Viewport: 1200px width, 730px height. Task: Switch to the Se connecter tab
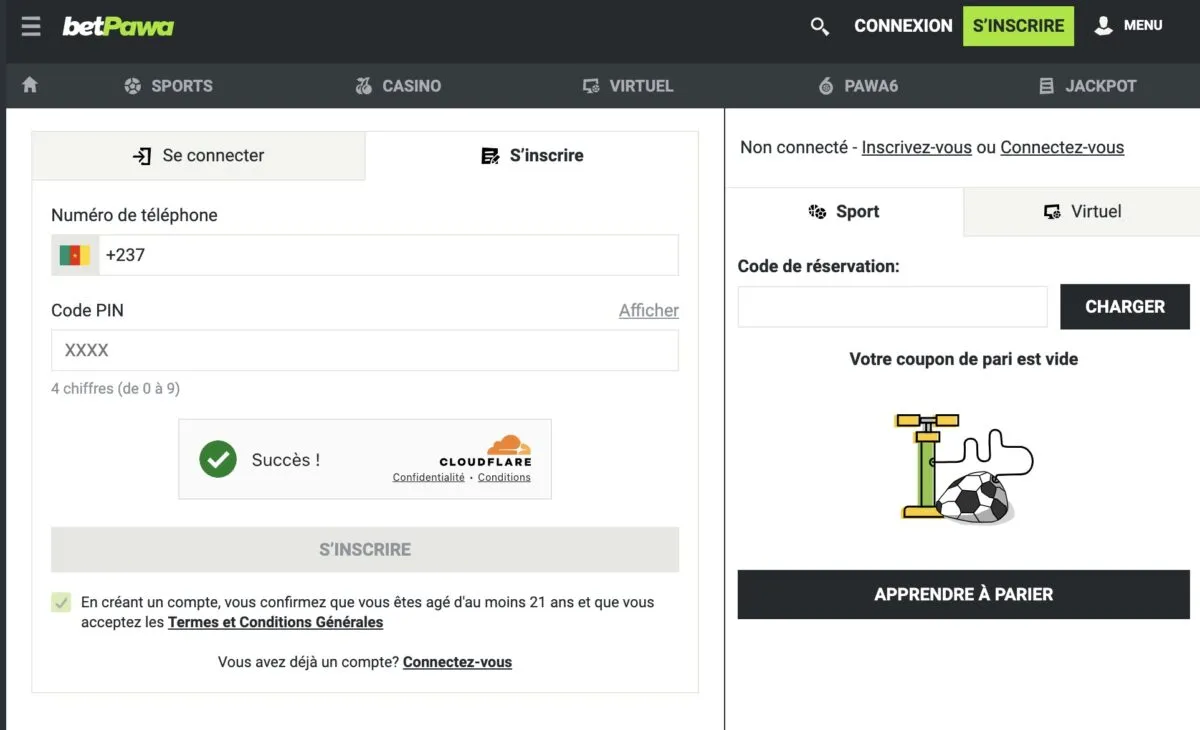coord(198,156)
